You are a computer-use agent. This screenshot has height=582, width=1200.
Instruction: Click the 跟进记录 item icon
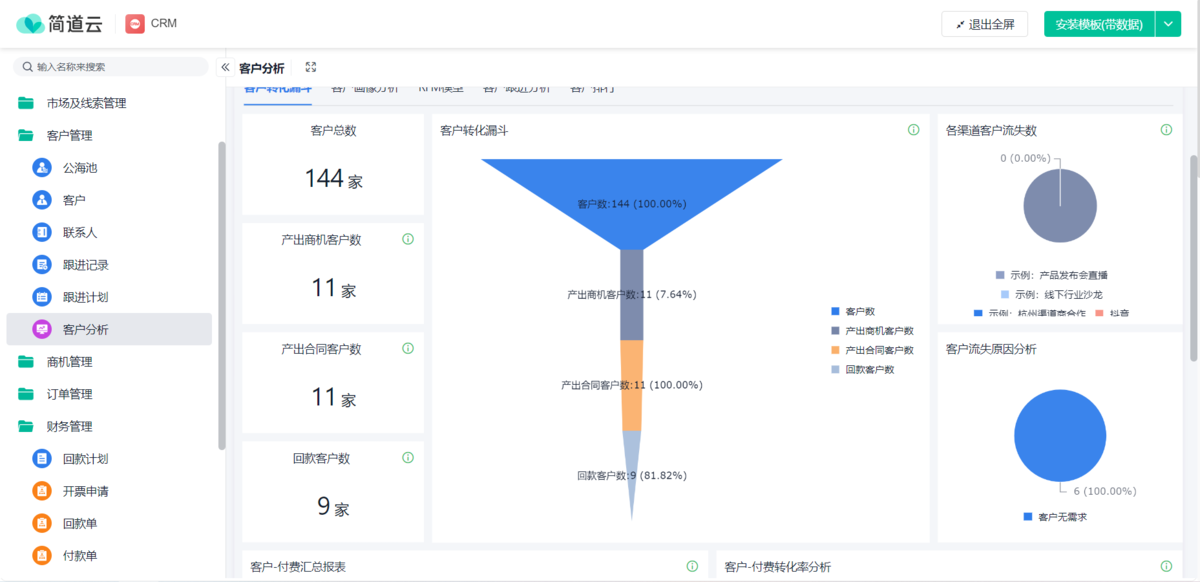click(x=42, y=265)
